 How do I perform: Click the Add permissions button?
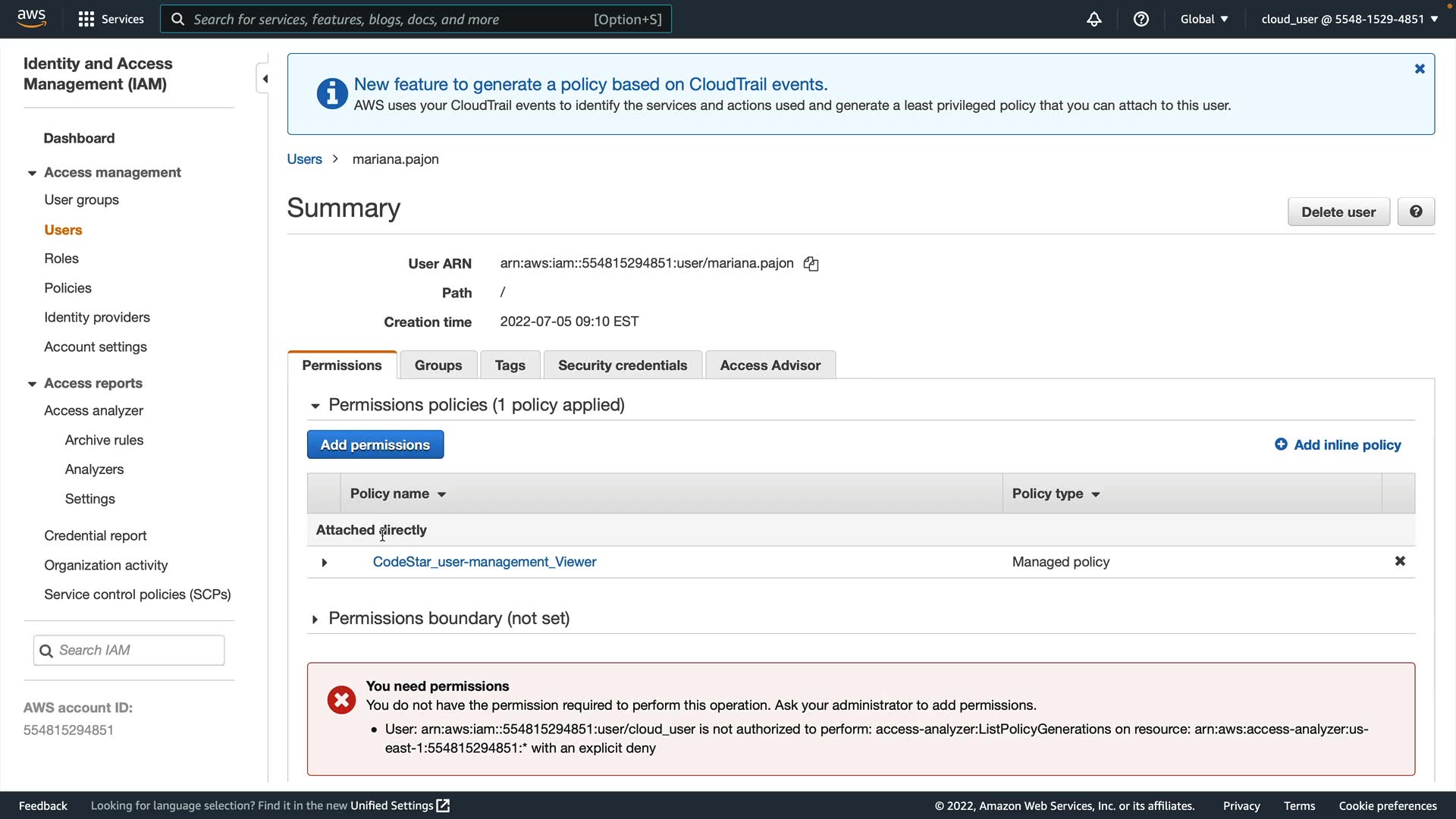coord(375,445)
